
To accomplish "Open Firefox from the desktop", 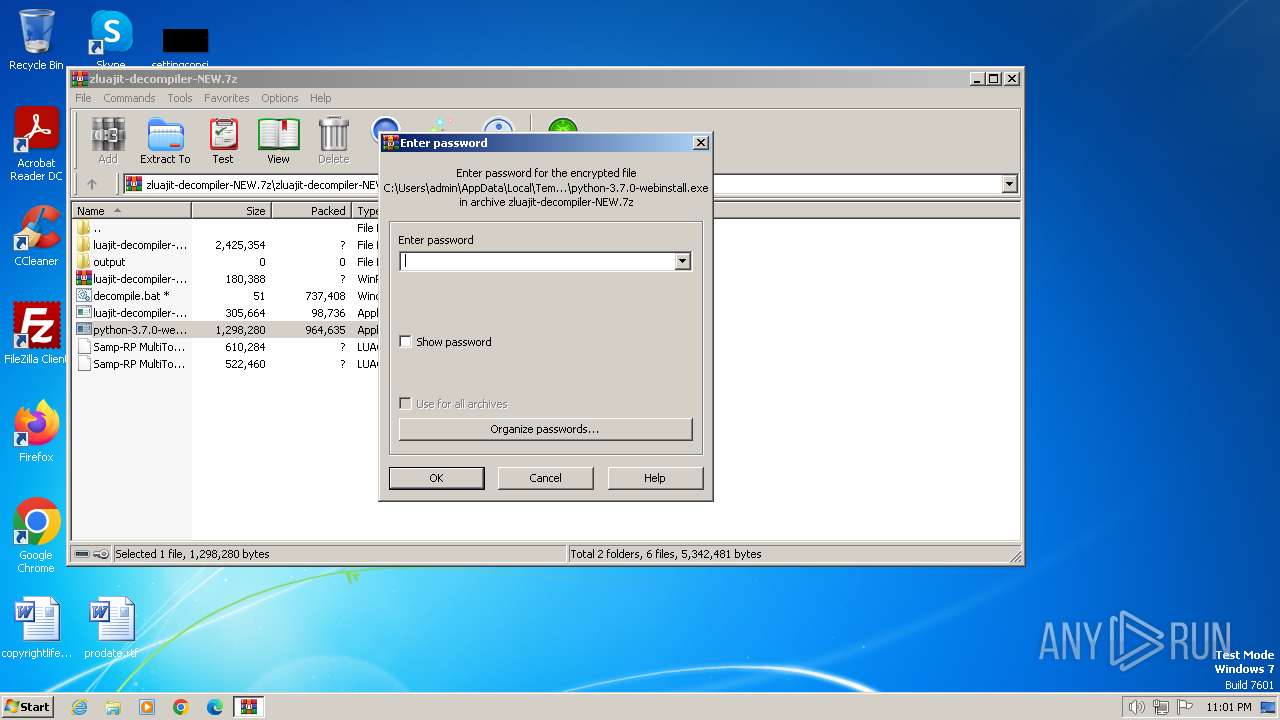I will pyautogui.click(x=36, y=431).
